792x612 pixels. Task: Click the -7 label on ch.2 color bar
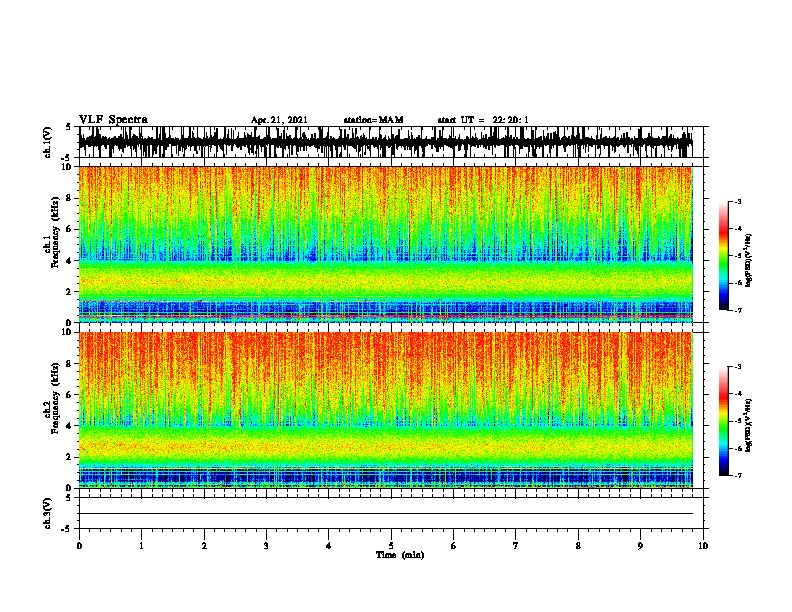click(737, 475)
